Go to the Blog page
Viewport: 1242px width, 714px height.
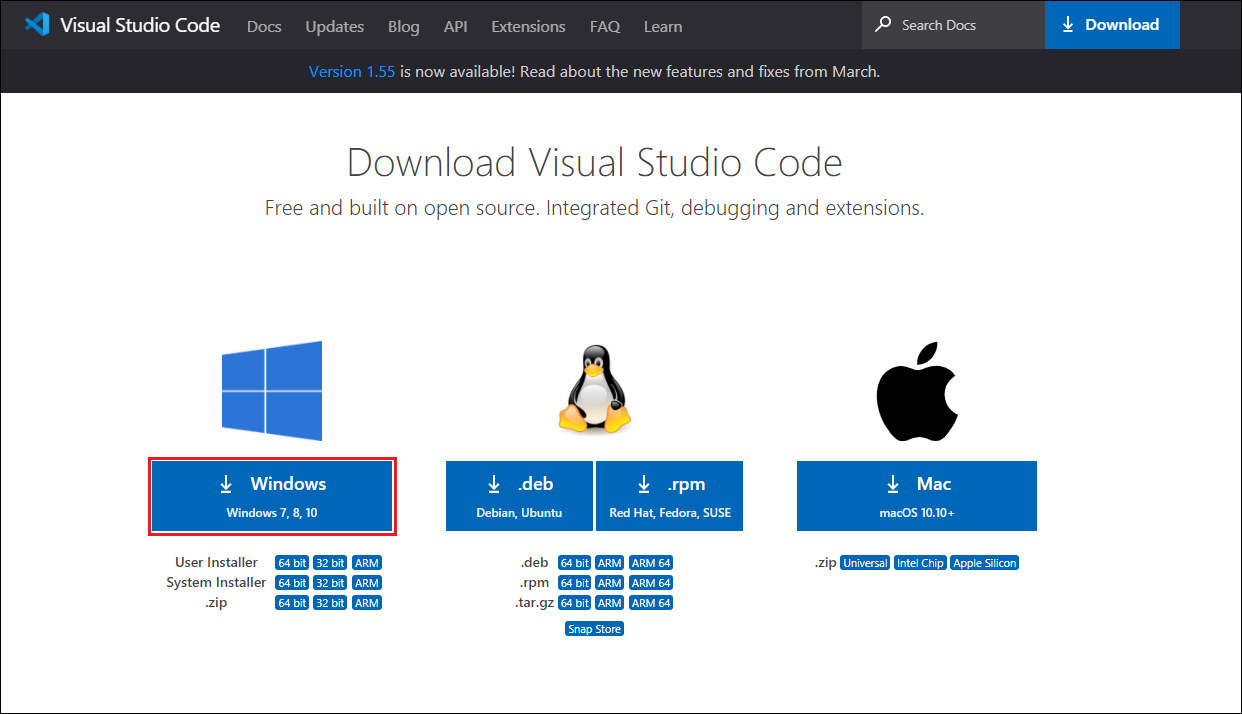click(404, 27)
